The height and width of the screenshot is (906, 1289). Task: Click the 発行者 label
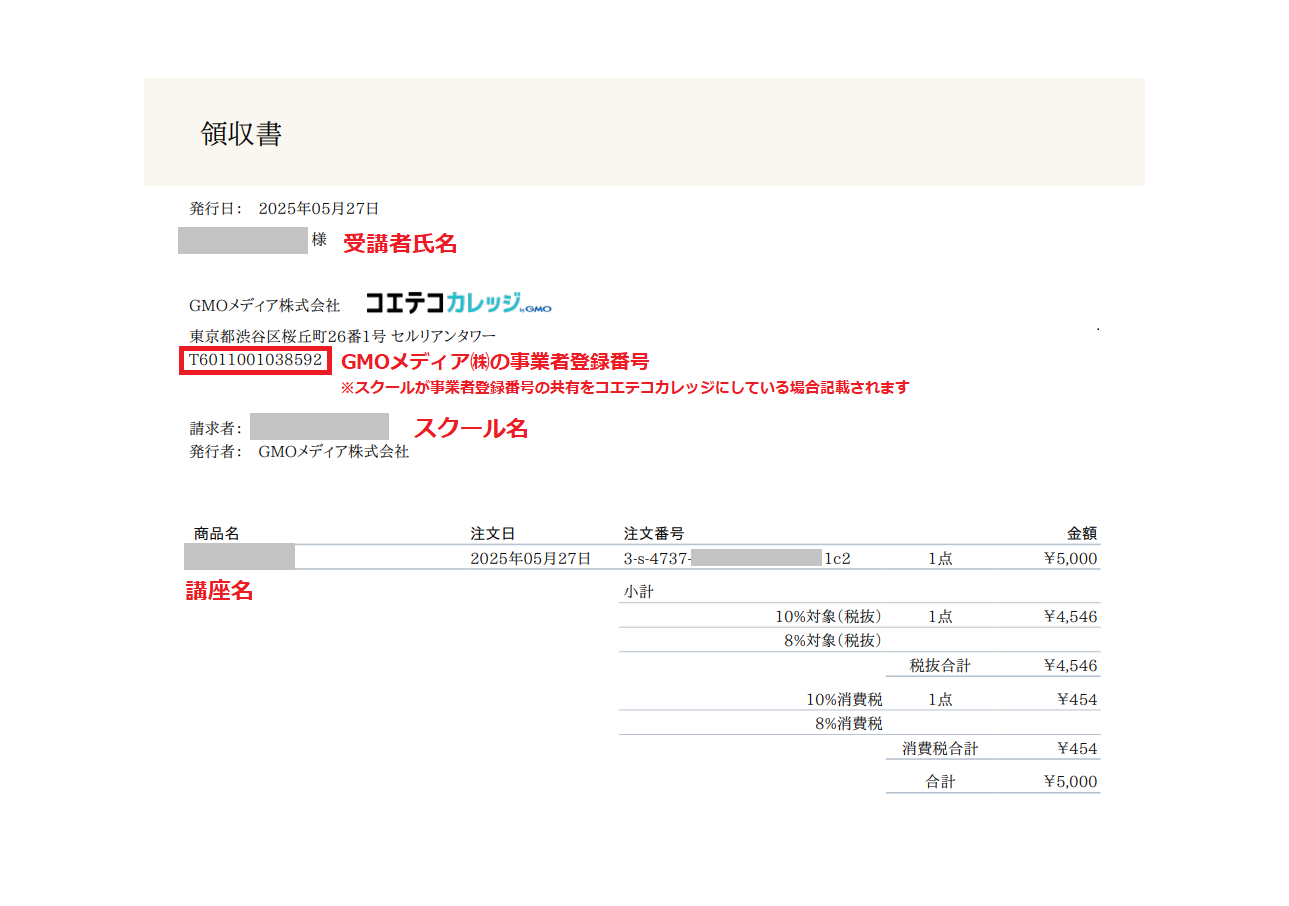click(x=216, y=451)
